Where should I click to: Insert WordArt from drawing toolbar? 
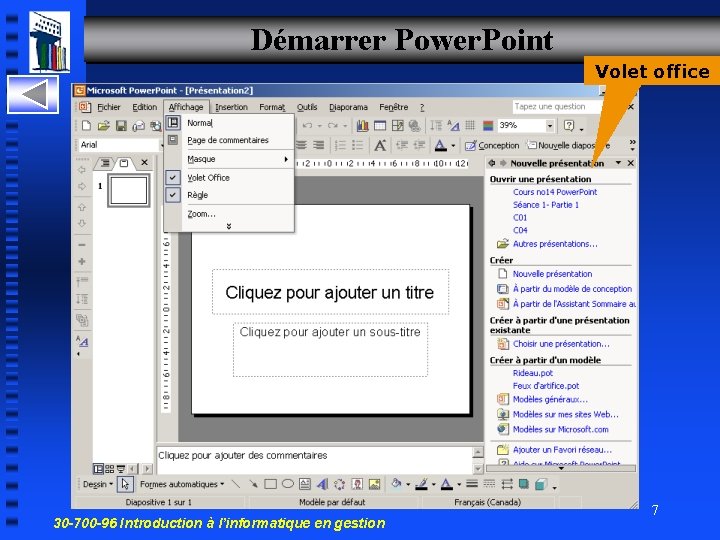[x=322, y=484]
